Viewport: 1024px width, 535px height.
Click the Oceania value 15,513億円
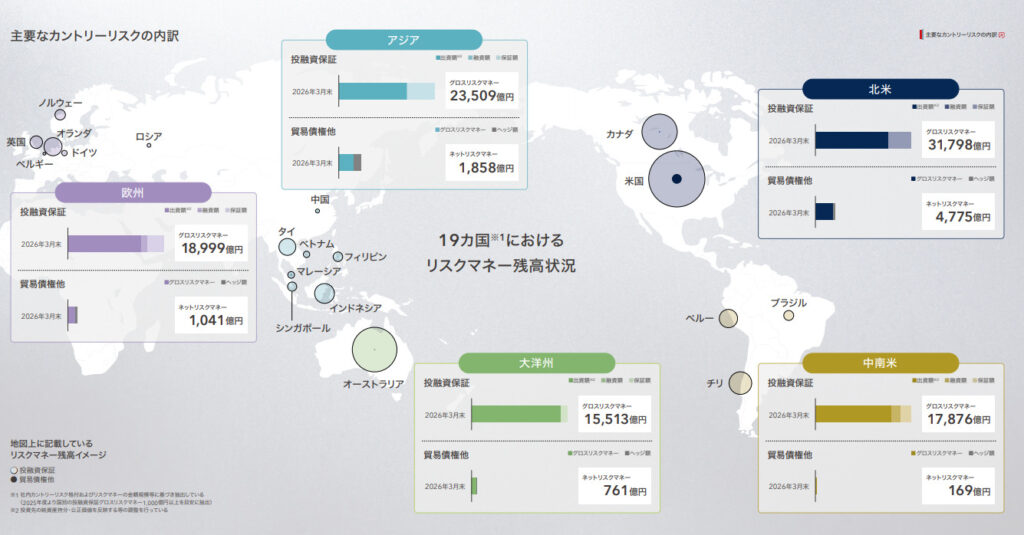615,419
